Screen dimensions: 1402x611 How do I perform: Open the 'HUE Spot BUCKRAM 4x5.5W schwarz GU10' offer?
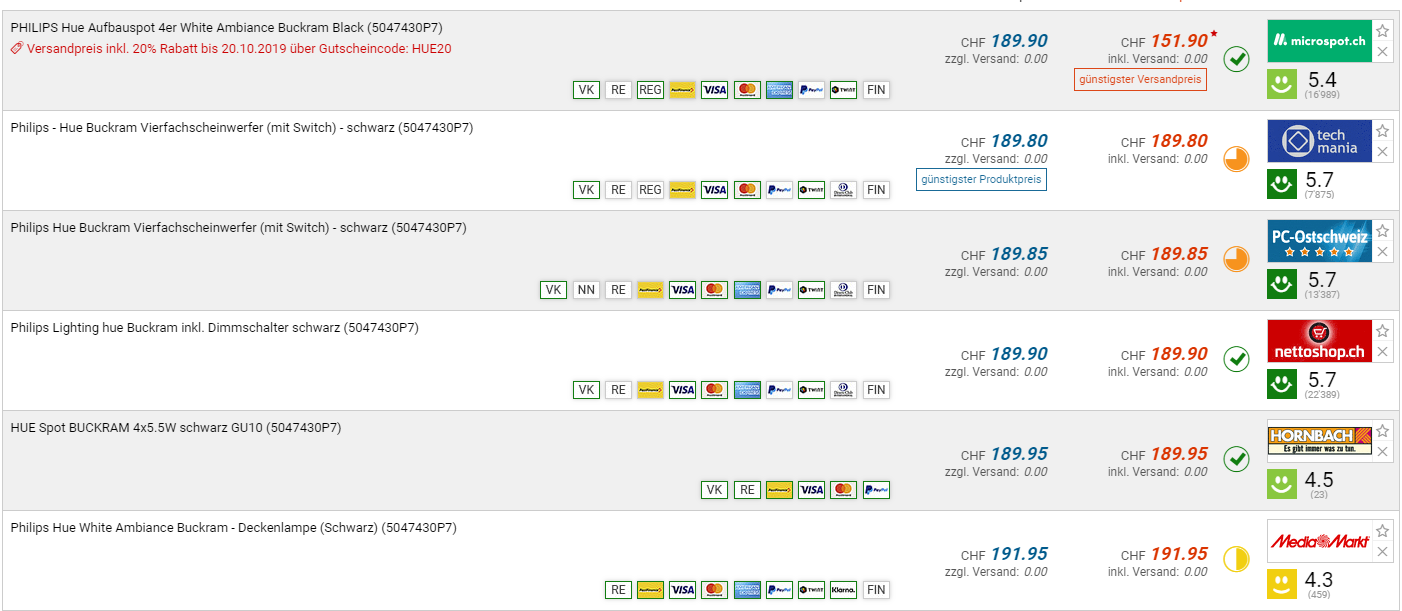[176, 428]
